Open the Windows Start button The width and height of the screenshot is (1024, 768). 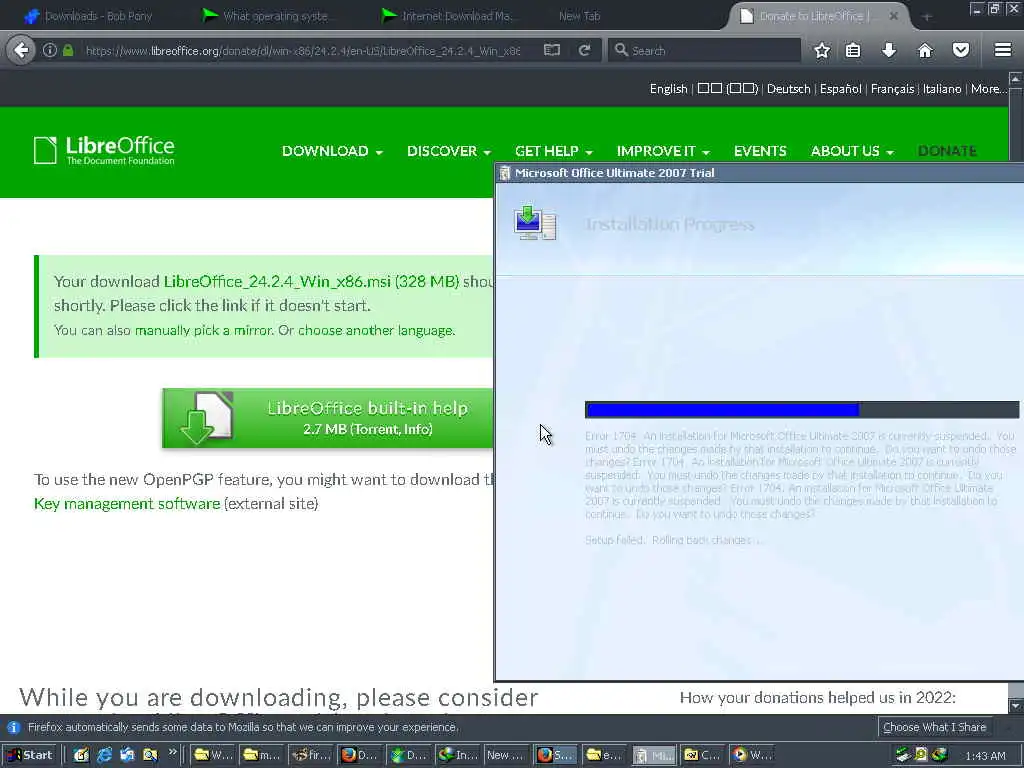tap(29, 755)
